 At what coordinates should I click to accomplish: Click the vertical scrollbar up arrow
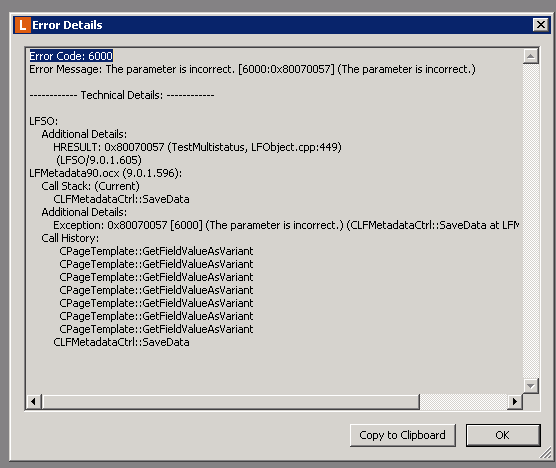[x=531, y=56]
